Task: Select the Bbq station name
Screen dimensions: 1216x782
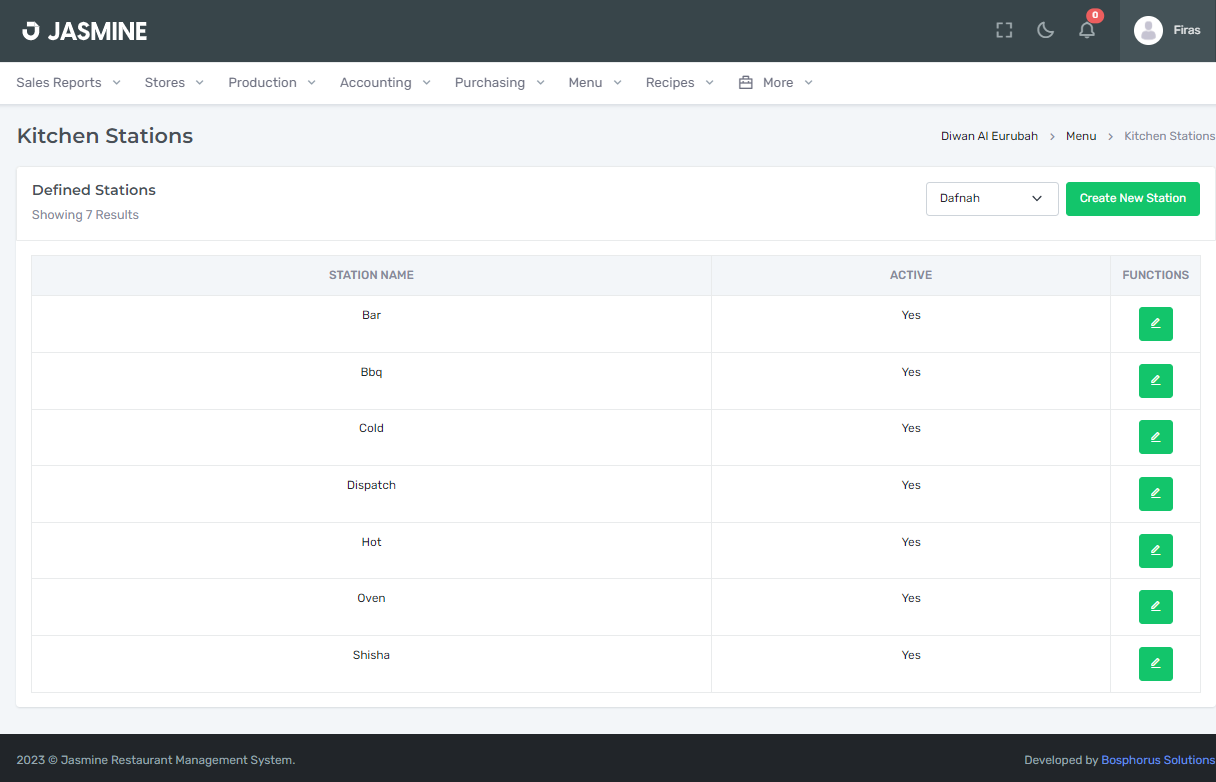Action: pyautogui.click(x=371, y=372)
